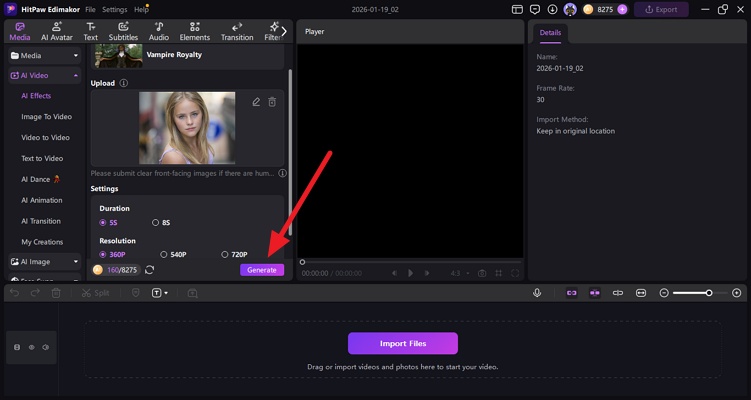Click the purple plus to add credits
The height and width of the screenshot is (400, 751).
click(x=623, y=9)
